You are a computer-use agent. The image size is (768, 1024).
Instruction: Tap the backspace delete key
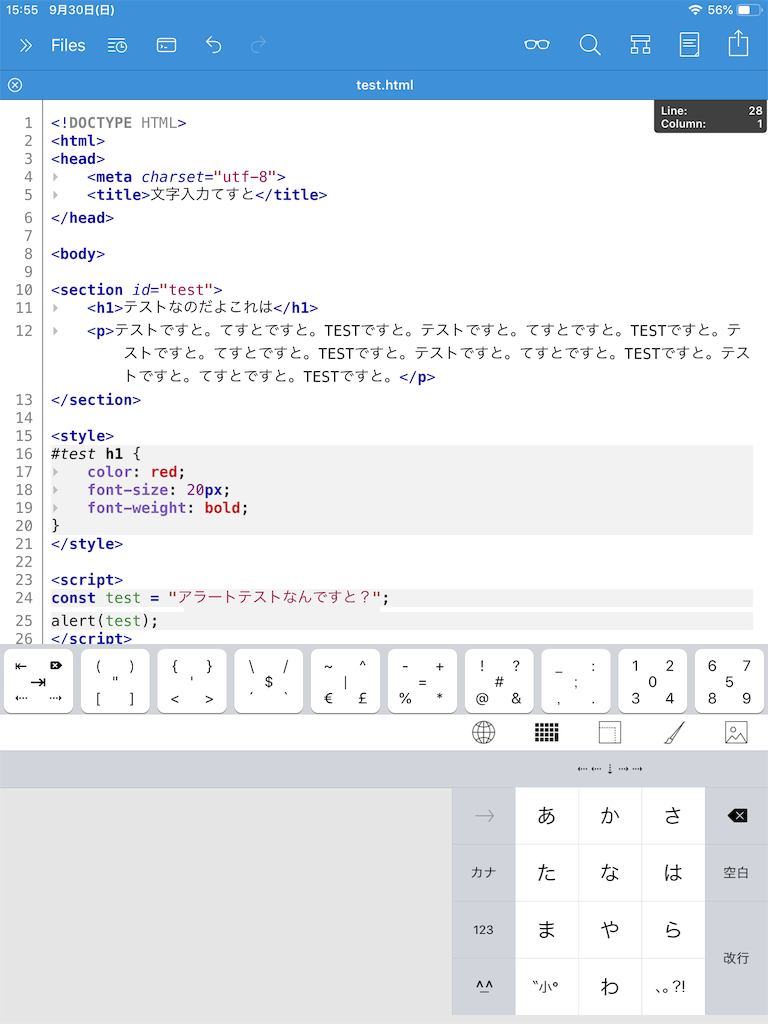(x=737, y=816)
